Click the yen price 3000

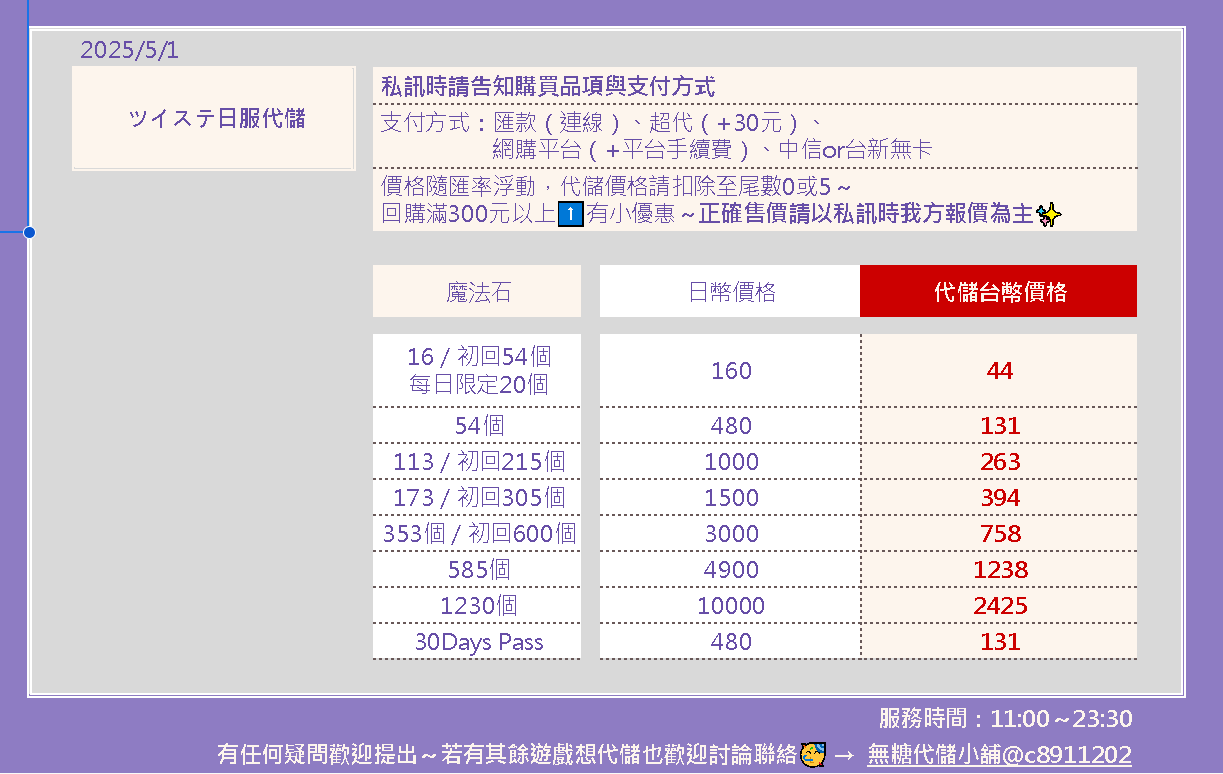730,533
